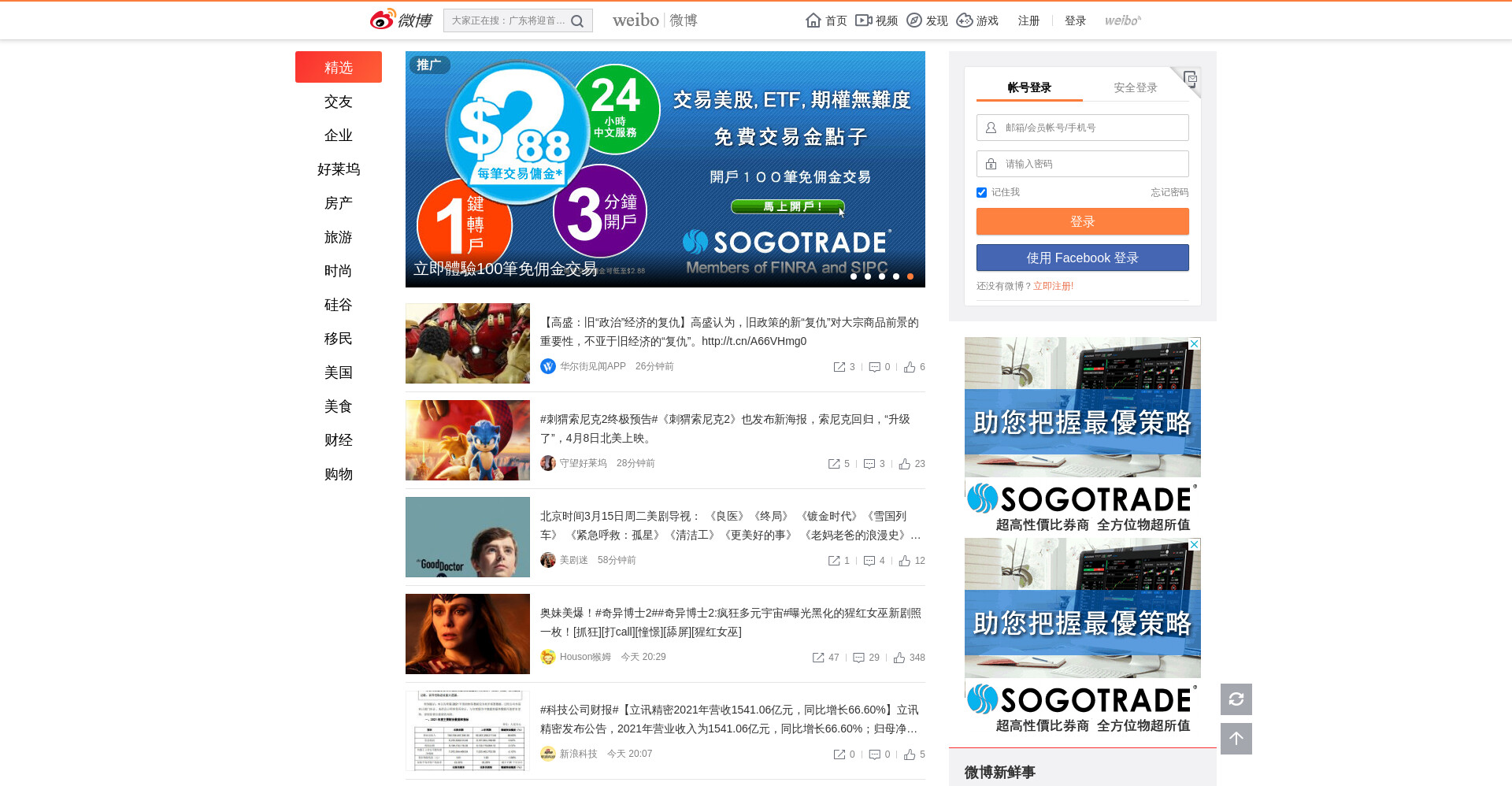The height and width of the screenshot is (786, 1512).
Task: Select the 安全登录 tab
Action: [x=1136, y=87]
